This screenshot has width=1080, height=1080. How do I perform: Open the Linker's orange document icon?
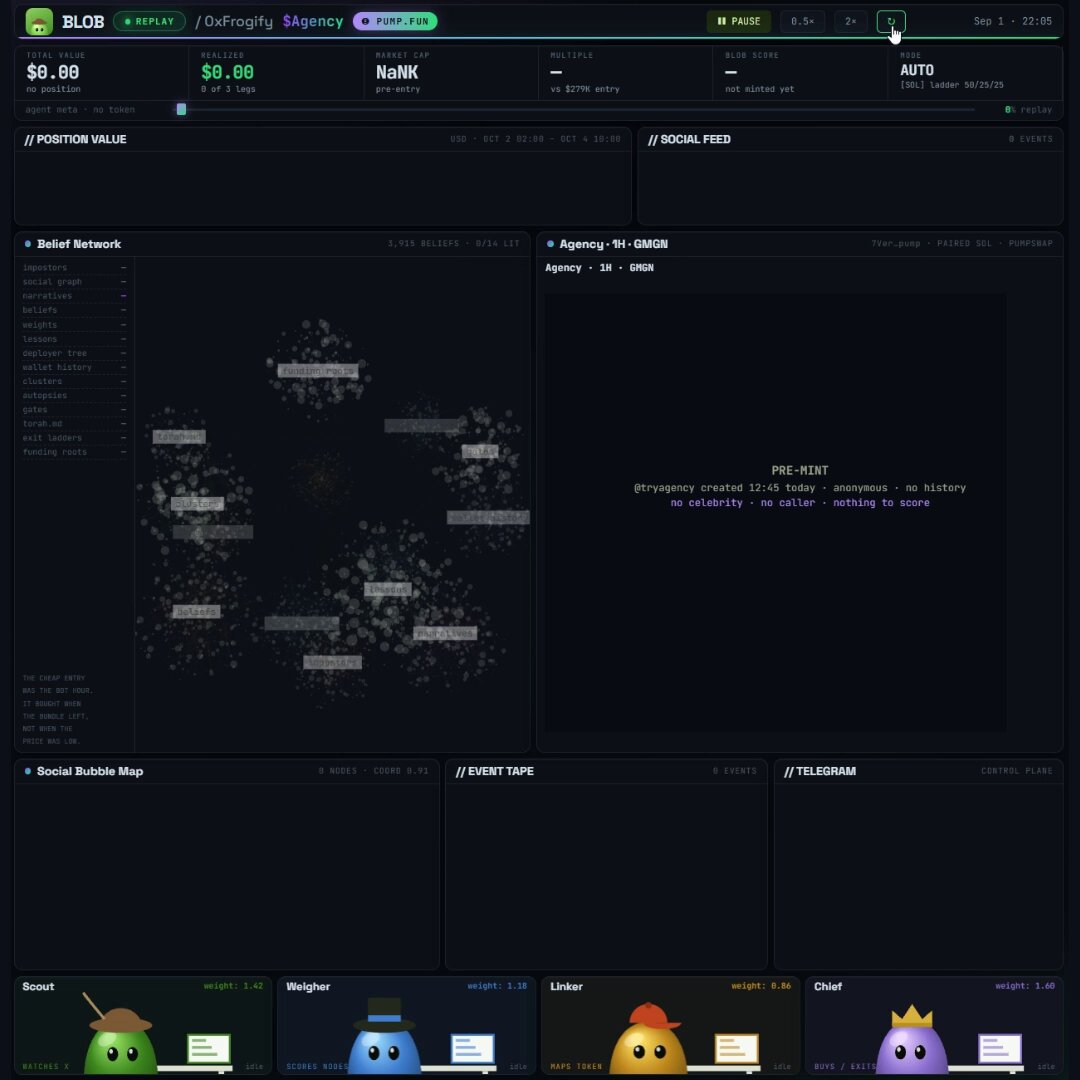(736, 1048)
